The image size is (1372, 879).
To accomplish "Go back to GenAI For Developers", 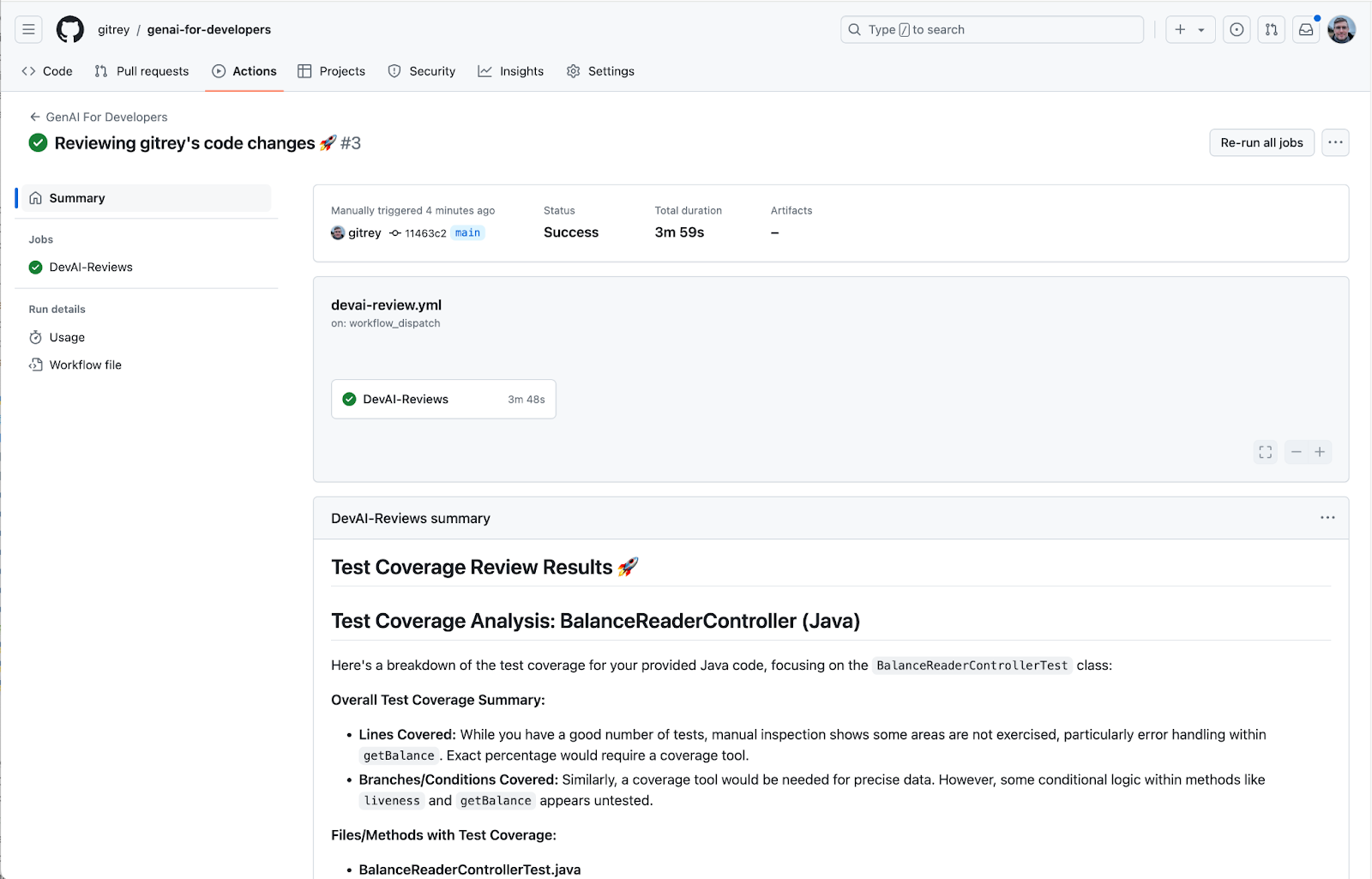I will click(99, 117).
